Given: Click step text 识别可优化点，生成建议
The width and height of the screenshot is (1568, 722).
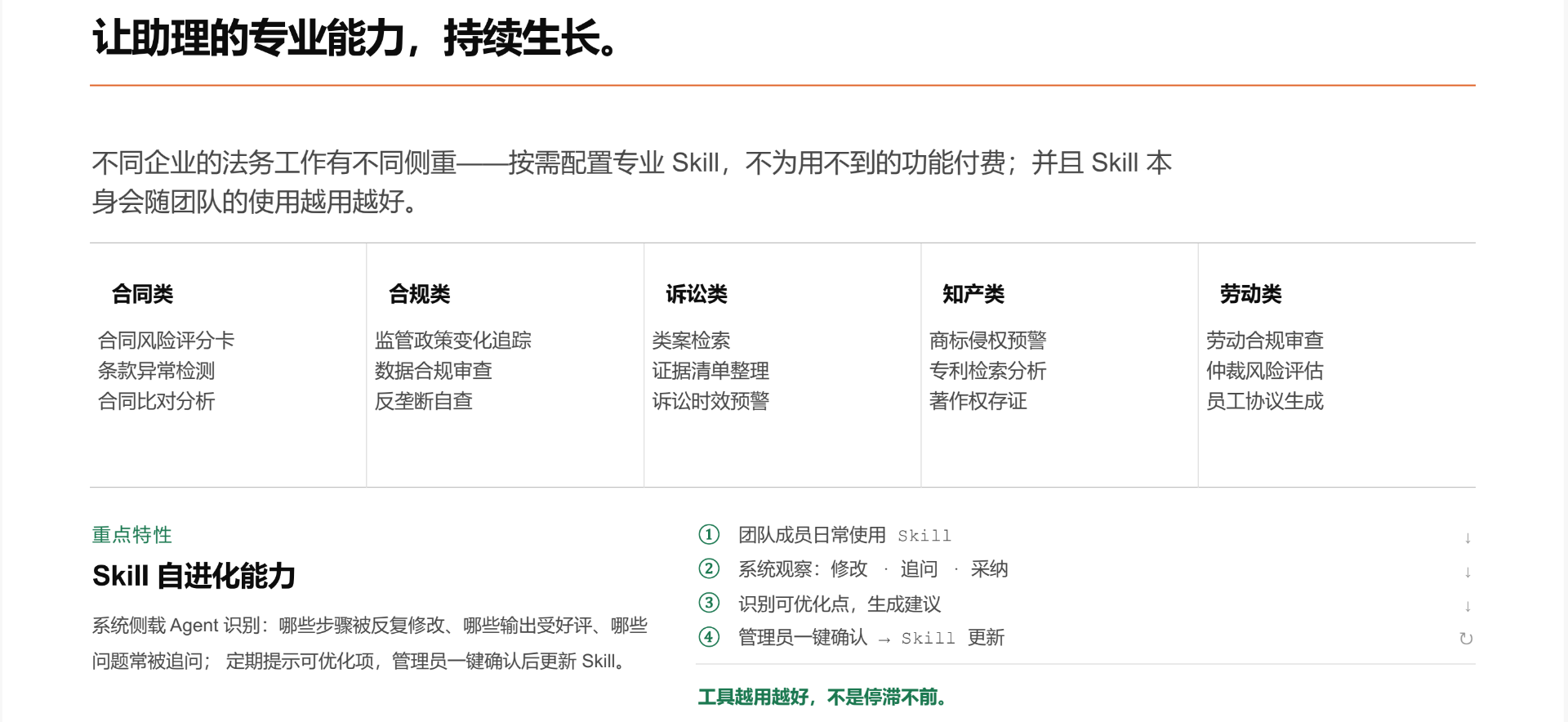Looking at the screenshot, I should click(840, 604).
